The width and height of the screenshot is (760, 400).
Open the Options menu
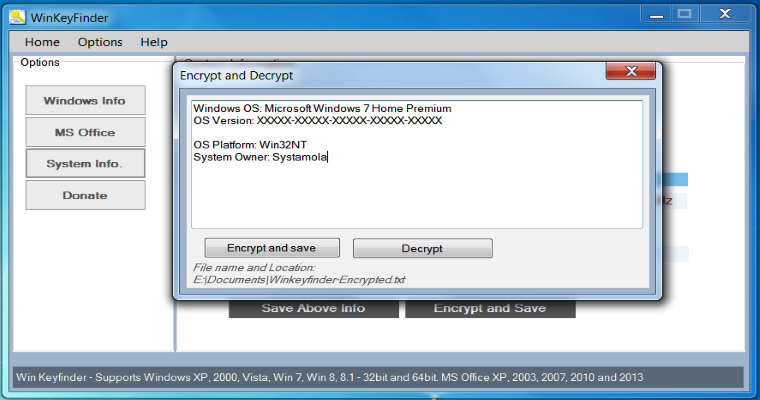pyautogui.click(x=100, y=42)
